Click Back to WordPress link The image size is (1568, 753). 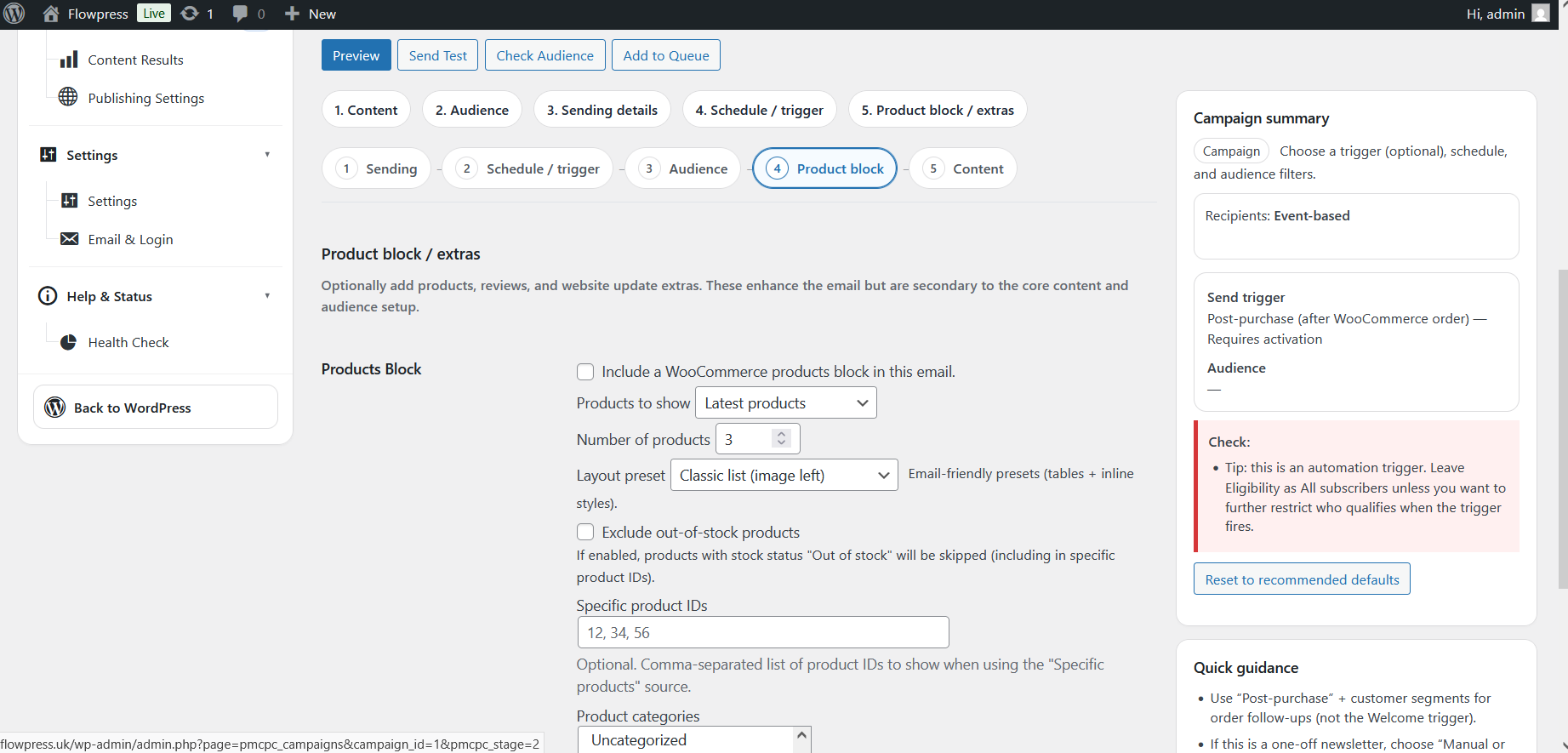(156, 408)
